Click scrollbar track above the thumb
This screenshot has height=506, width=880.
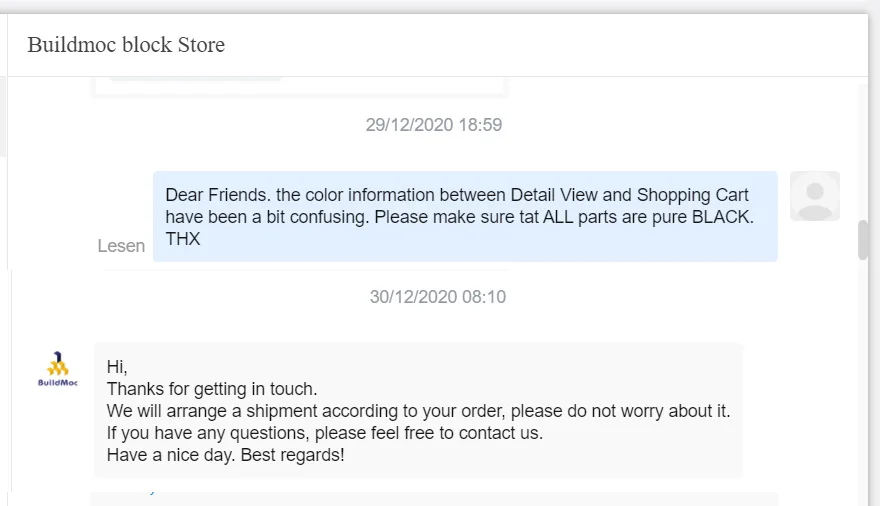point(863,150)
